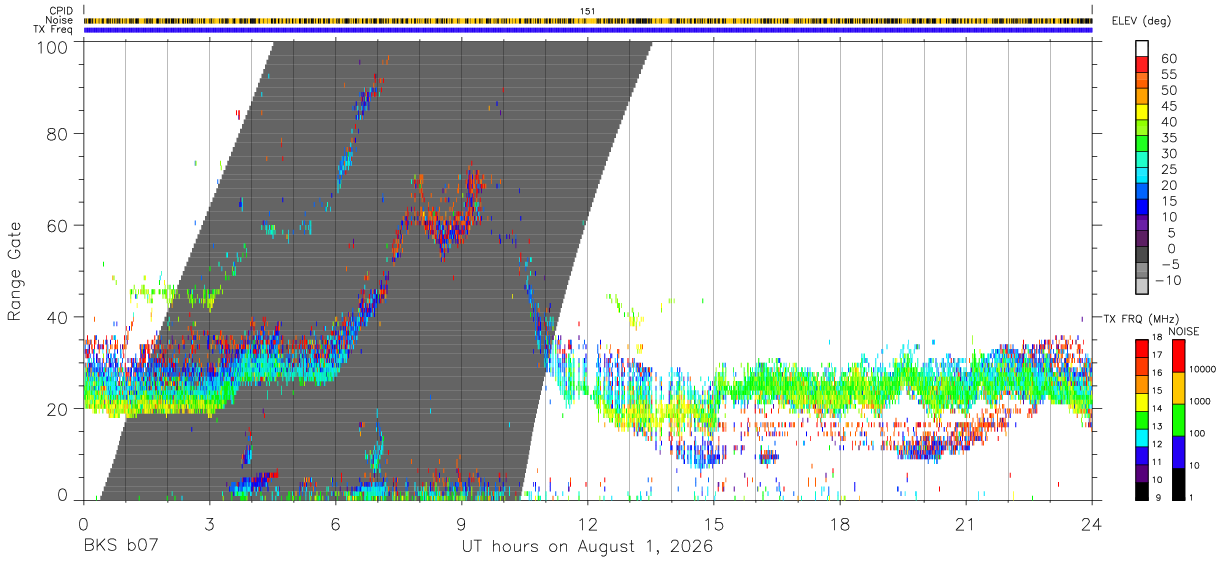
Task: Click the red 18 MHz TX frequency swatch
Action: pos(1141,347)
